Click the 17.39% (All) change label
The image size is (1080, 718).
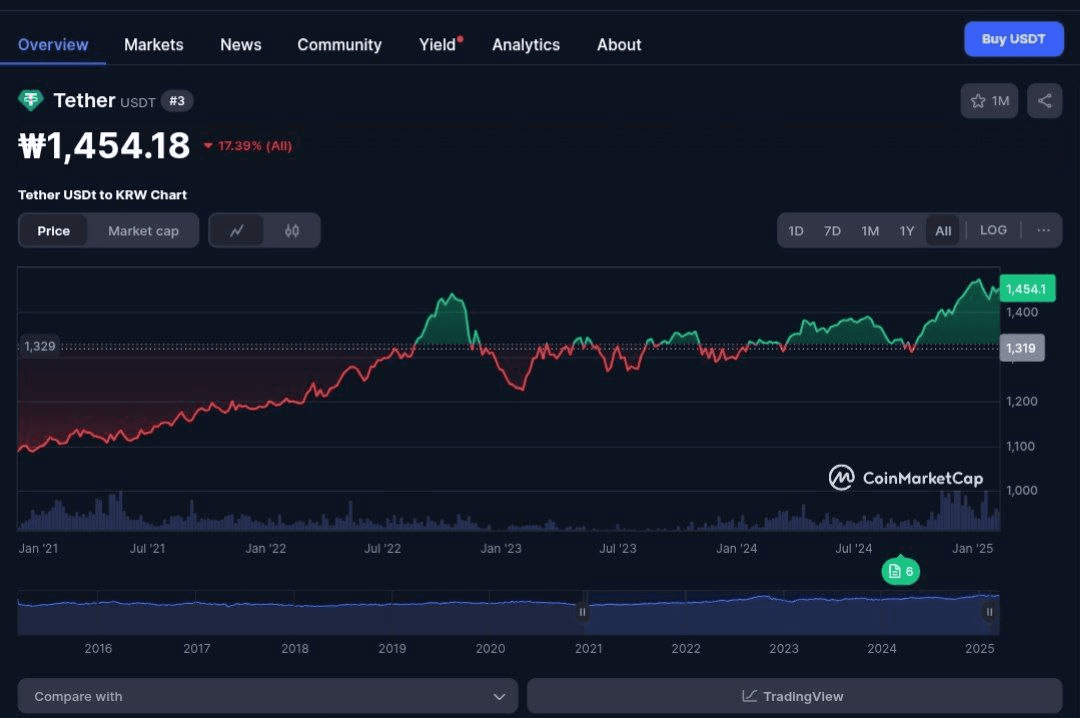click(x=255, y=146)
